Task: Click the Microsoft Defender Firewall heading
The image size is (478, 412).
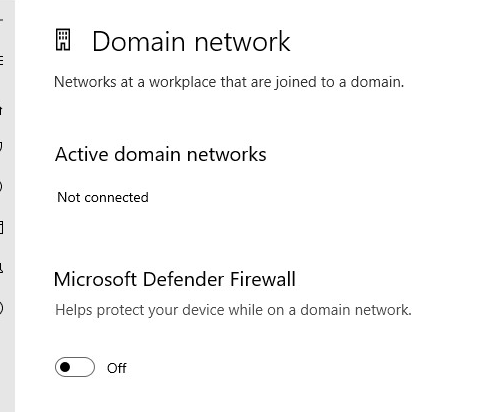Action: (x=175, y=279)
